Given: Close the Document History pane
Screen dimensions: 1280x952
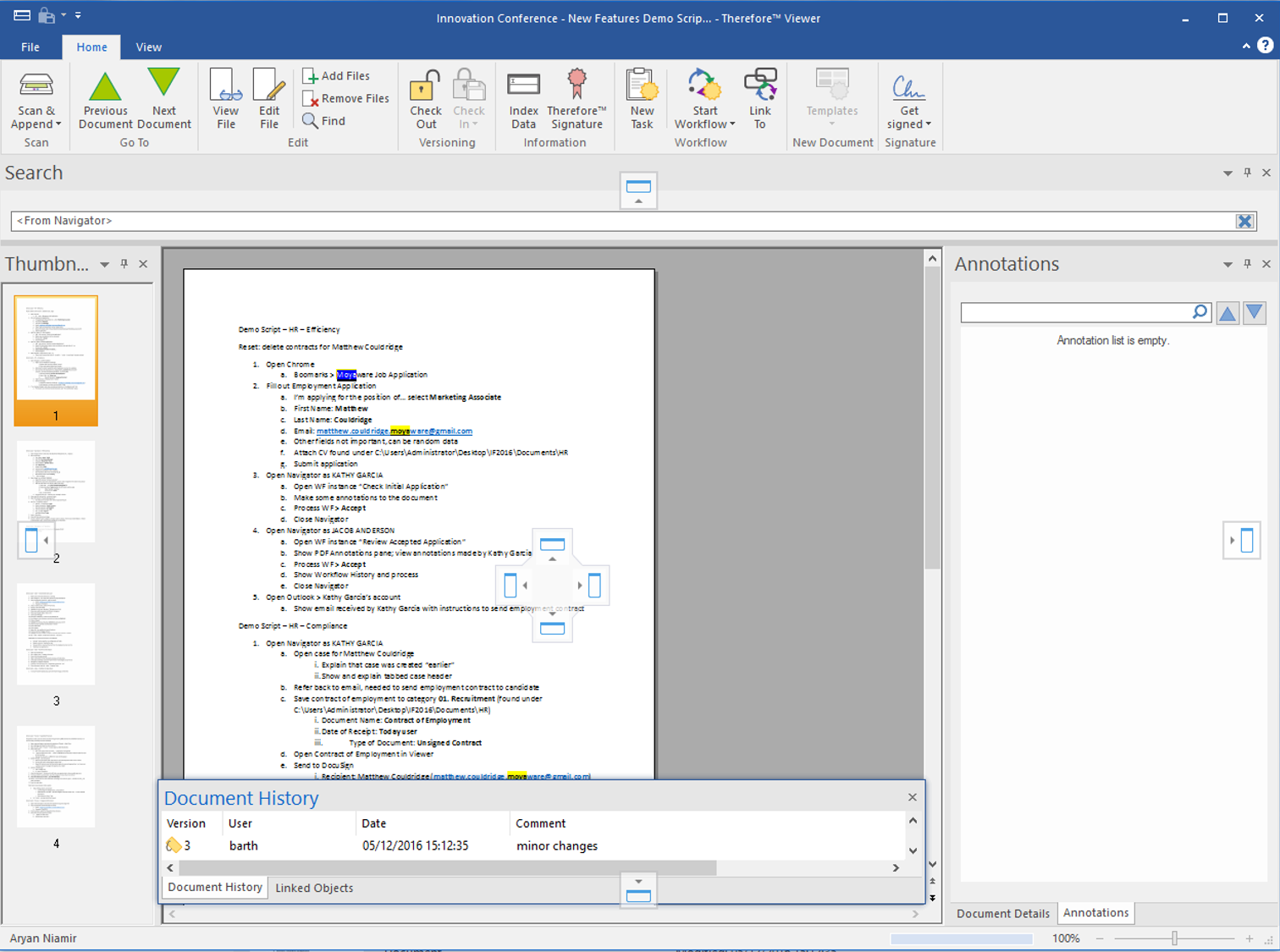Looking at the screenshot, I should click(912, 797).
